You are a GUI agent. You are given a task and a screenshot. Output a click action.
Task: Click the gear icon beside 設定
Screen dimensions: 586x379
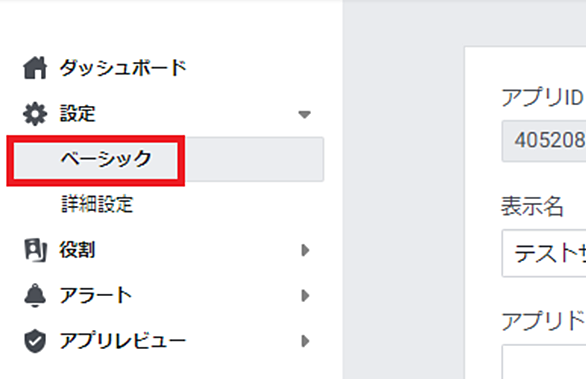[35, 114]
